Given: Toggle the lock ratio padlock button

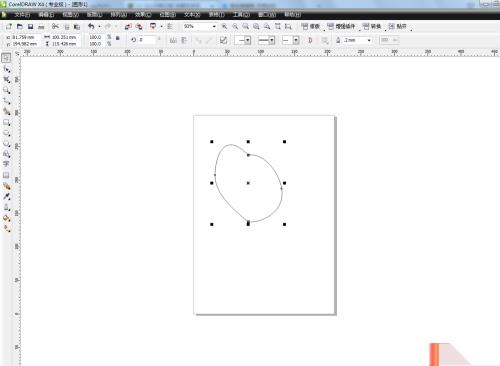Looking at the screenshot, I should click(x=117, y=38).
